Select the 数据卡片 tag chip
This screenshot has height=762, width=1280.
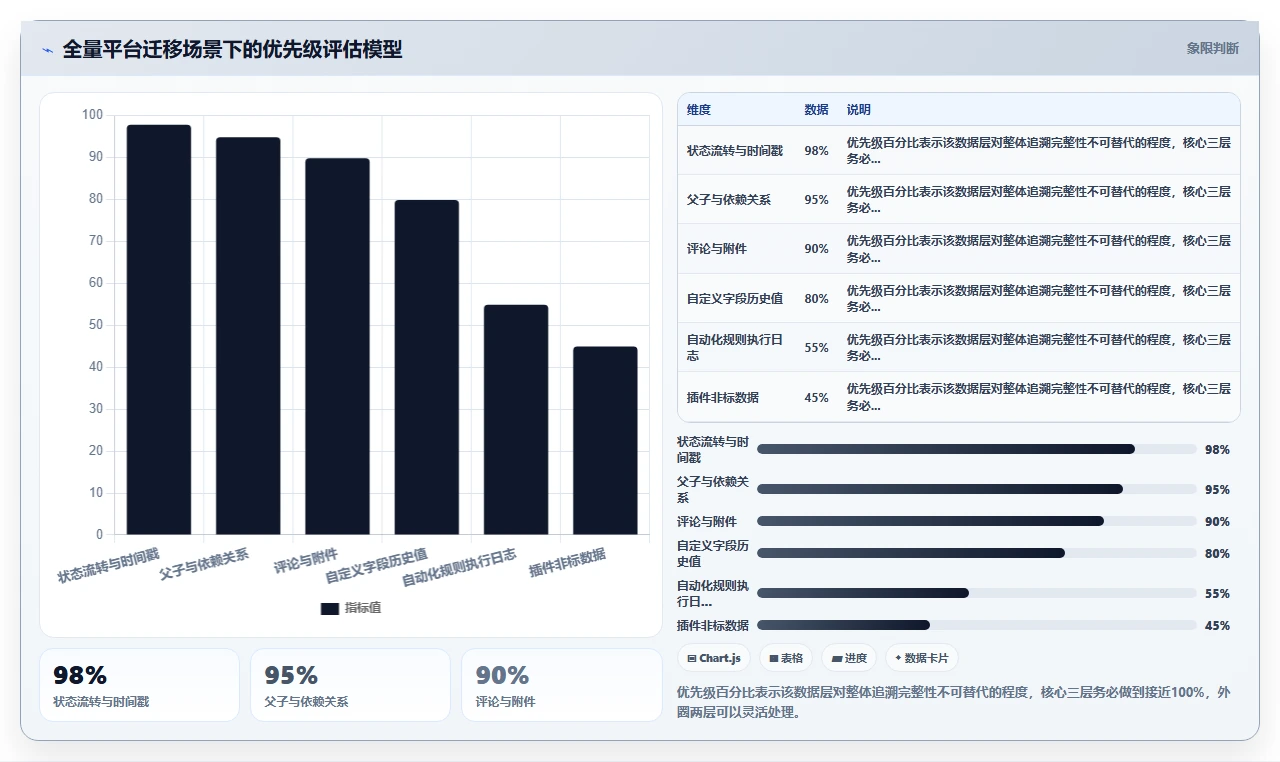922,658
